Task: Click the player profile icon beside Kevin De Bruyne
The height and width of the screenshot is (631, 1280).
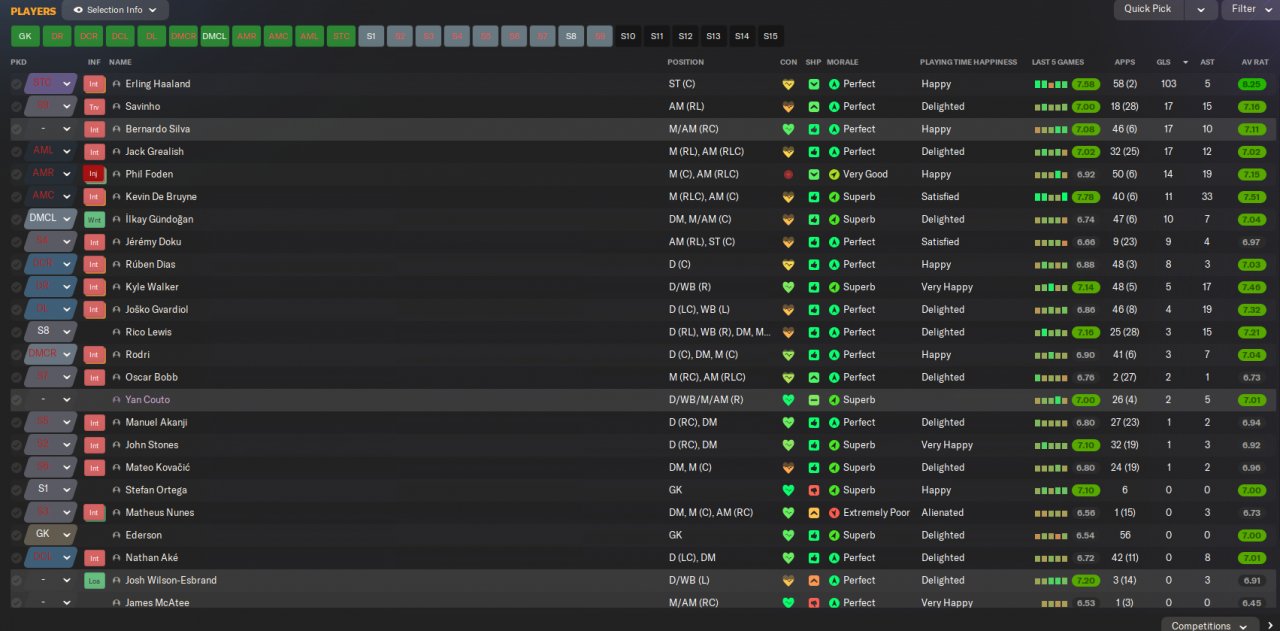Action: click(116, 197)
